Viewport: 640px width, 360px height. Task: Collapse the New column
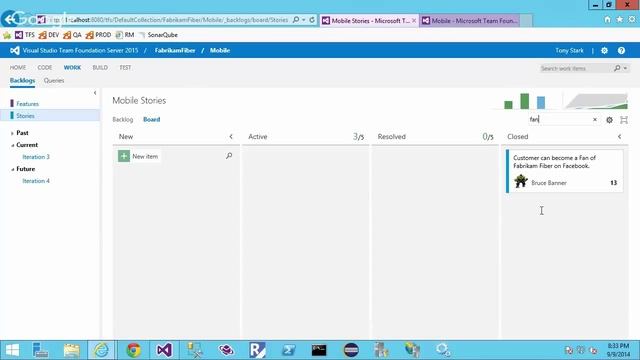(231, 137)
